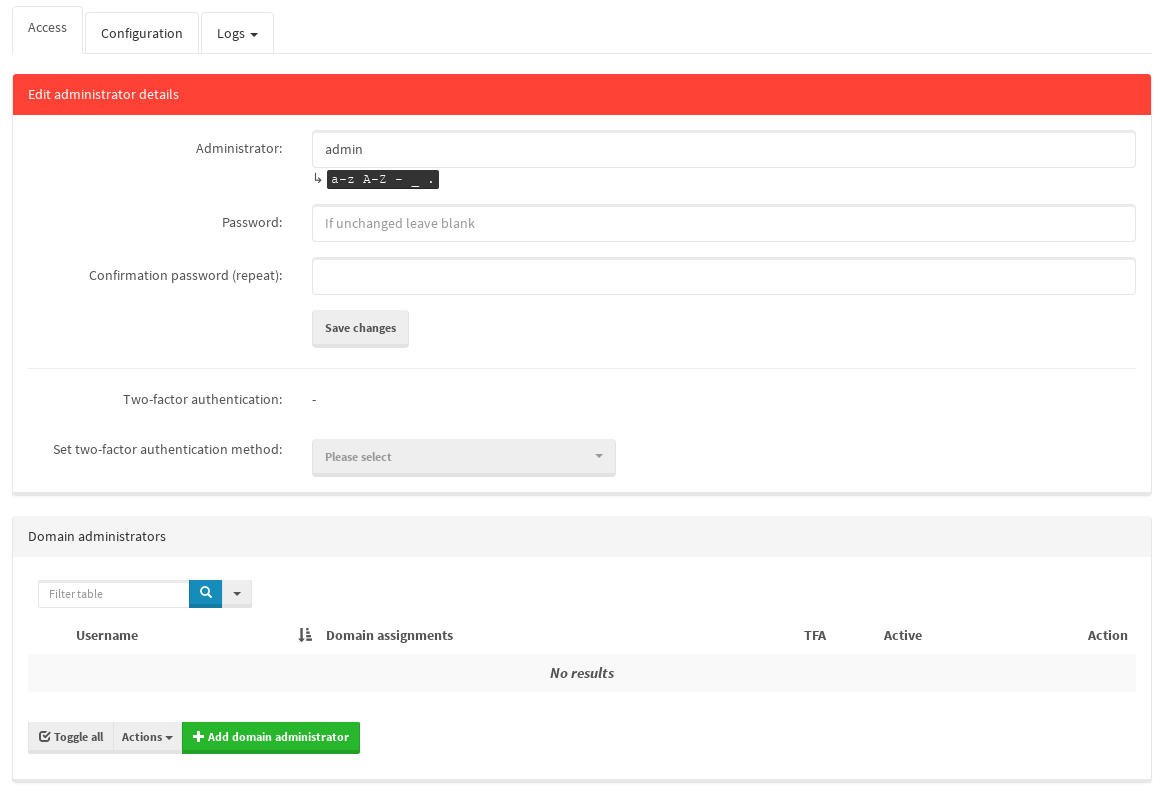Focus the Administrator username field

pos(723,149)
